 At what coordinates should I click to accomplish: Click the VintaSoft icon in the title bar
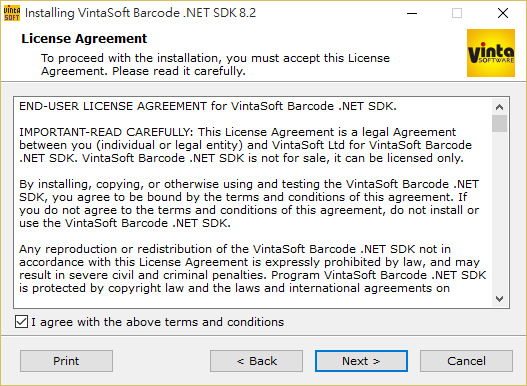12,13
